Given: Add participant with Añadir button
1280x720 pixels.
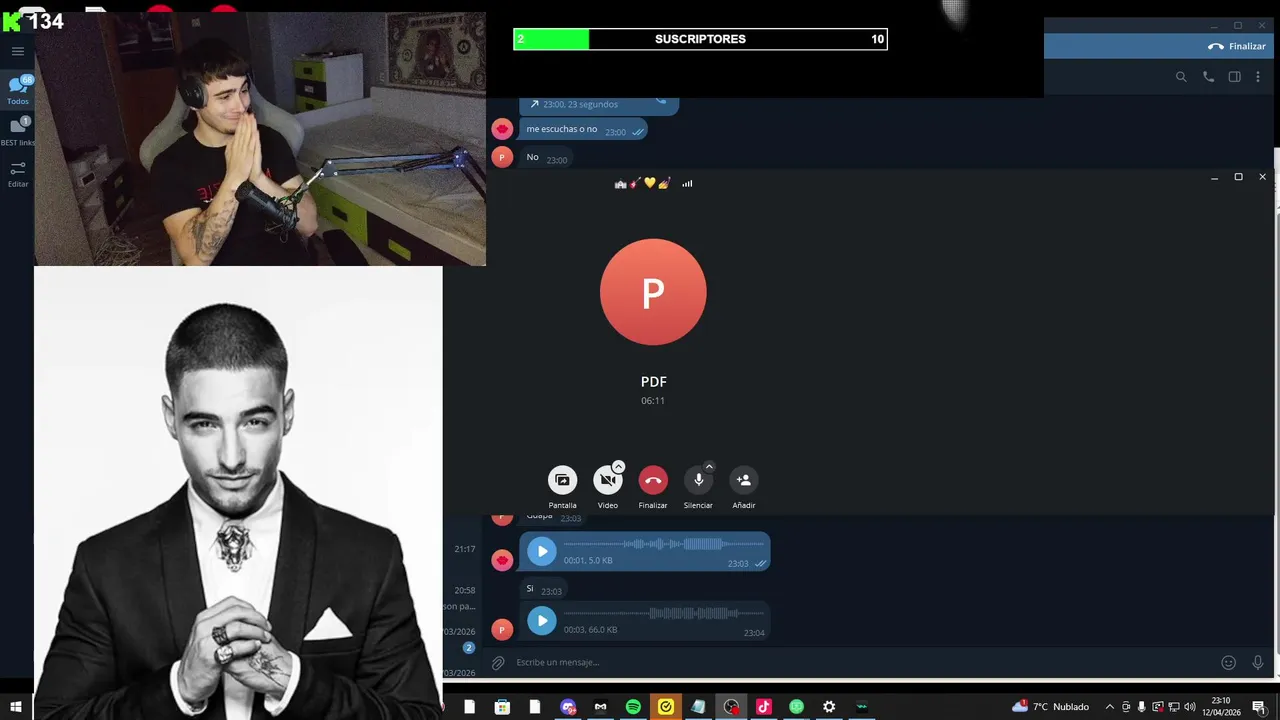Looking at the screenshot, I should coord(743,480).
